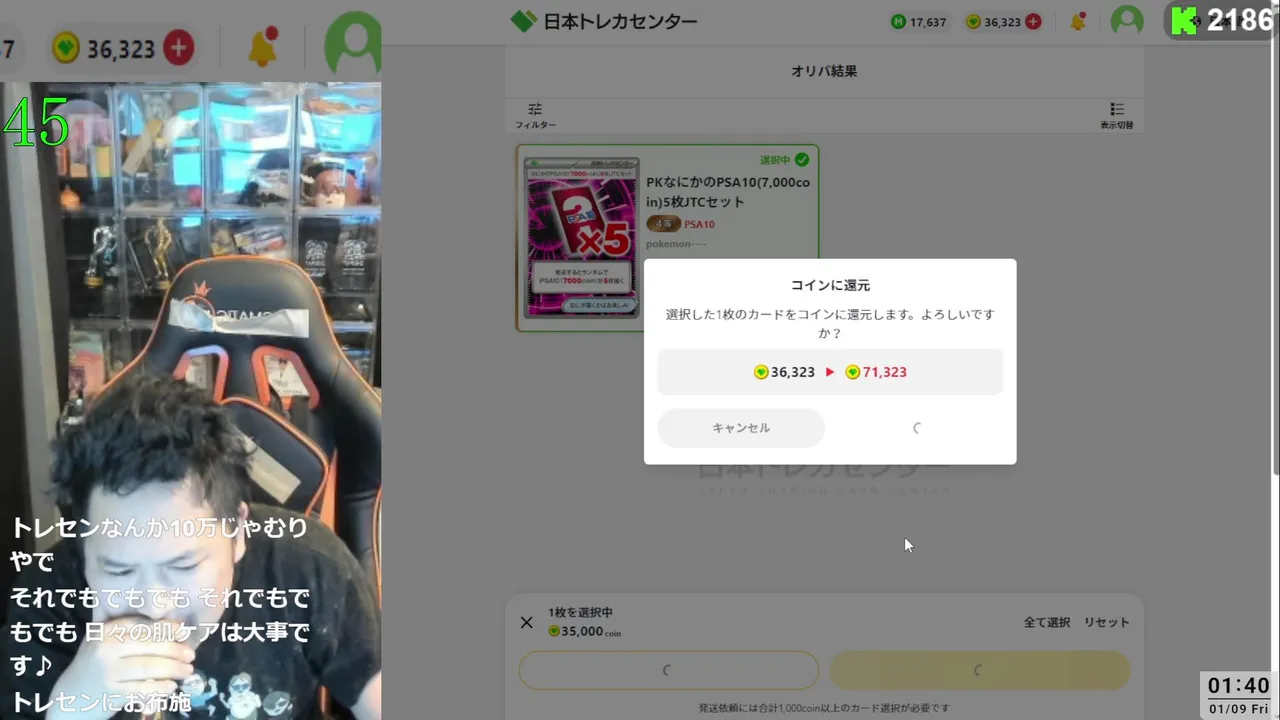Image resolution: width=1280 pixels, height=720 pixels.
Task: Click the red PSA10 tag on card
Action: pyautogui.click(x=699, y=224)
